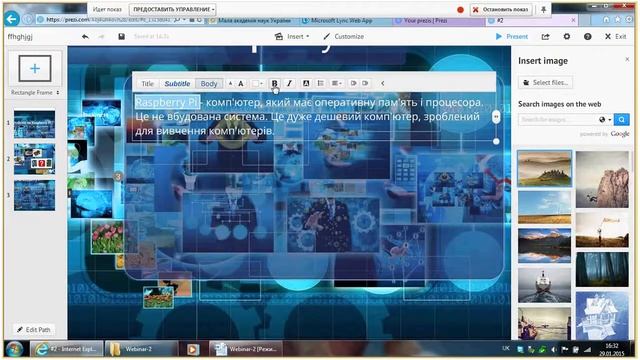
Task: Toggle italic formatting in text toolbar
Action: (x=289, y=83)
